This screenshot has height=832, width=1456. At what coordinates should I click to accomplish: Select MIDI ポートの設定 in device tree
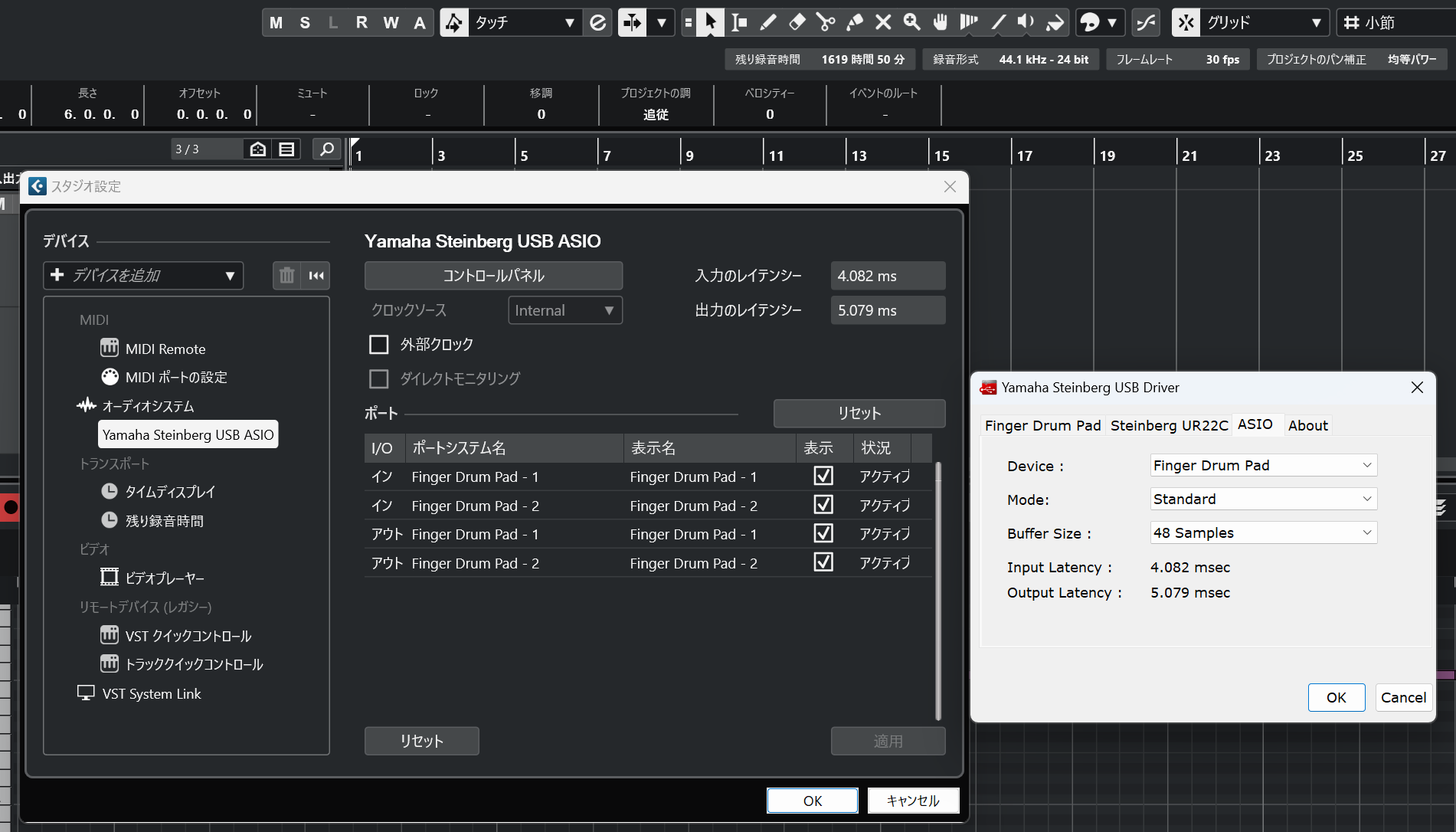point(176,377)
